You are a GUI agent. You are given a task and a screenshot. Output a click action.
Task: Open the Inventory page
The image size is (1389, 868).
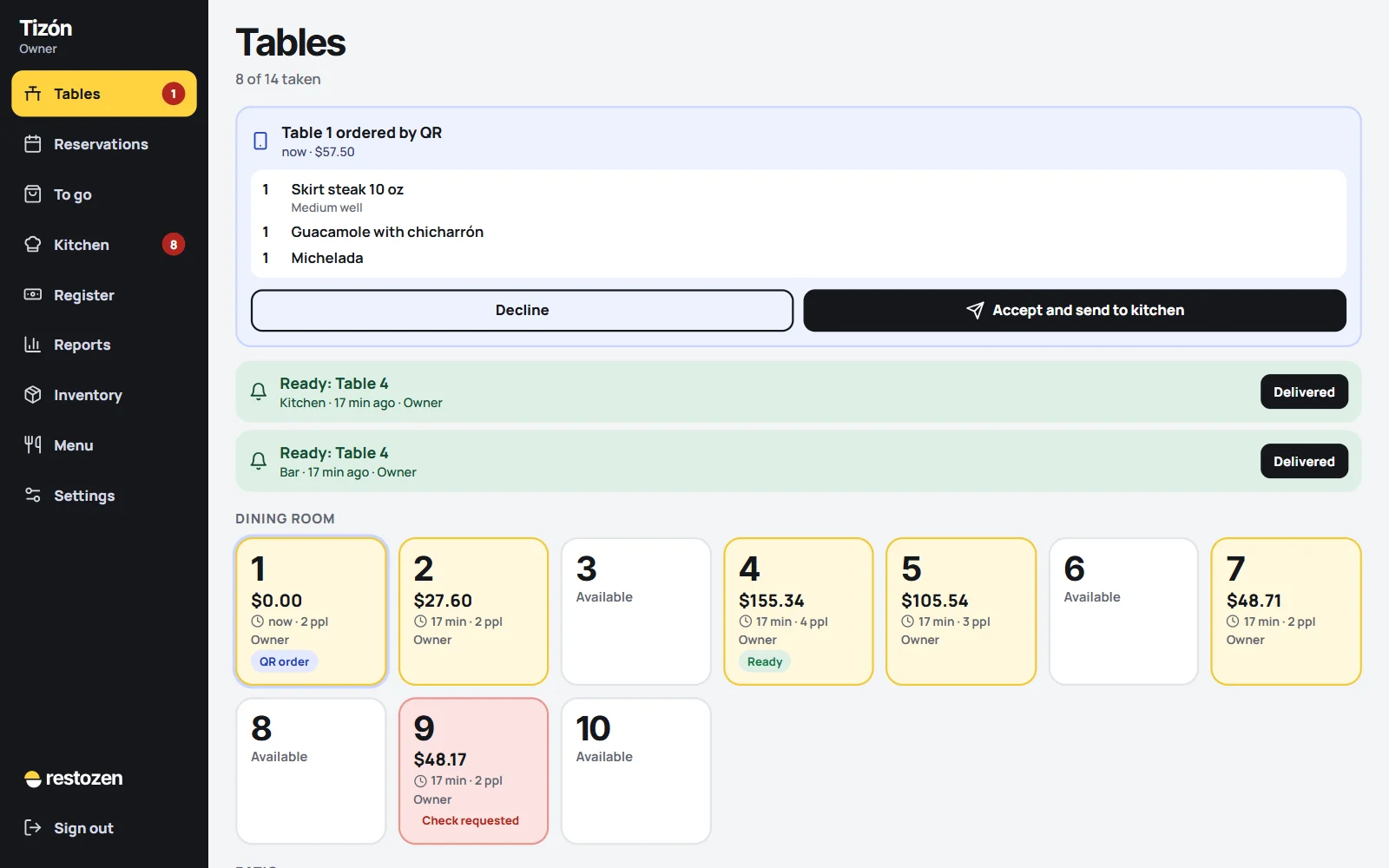[104, 395]
